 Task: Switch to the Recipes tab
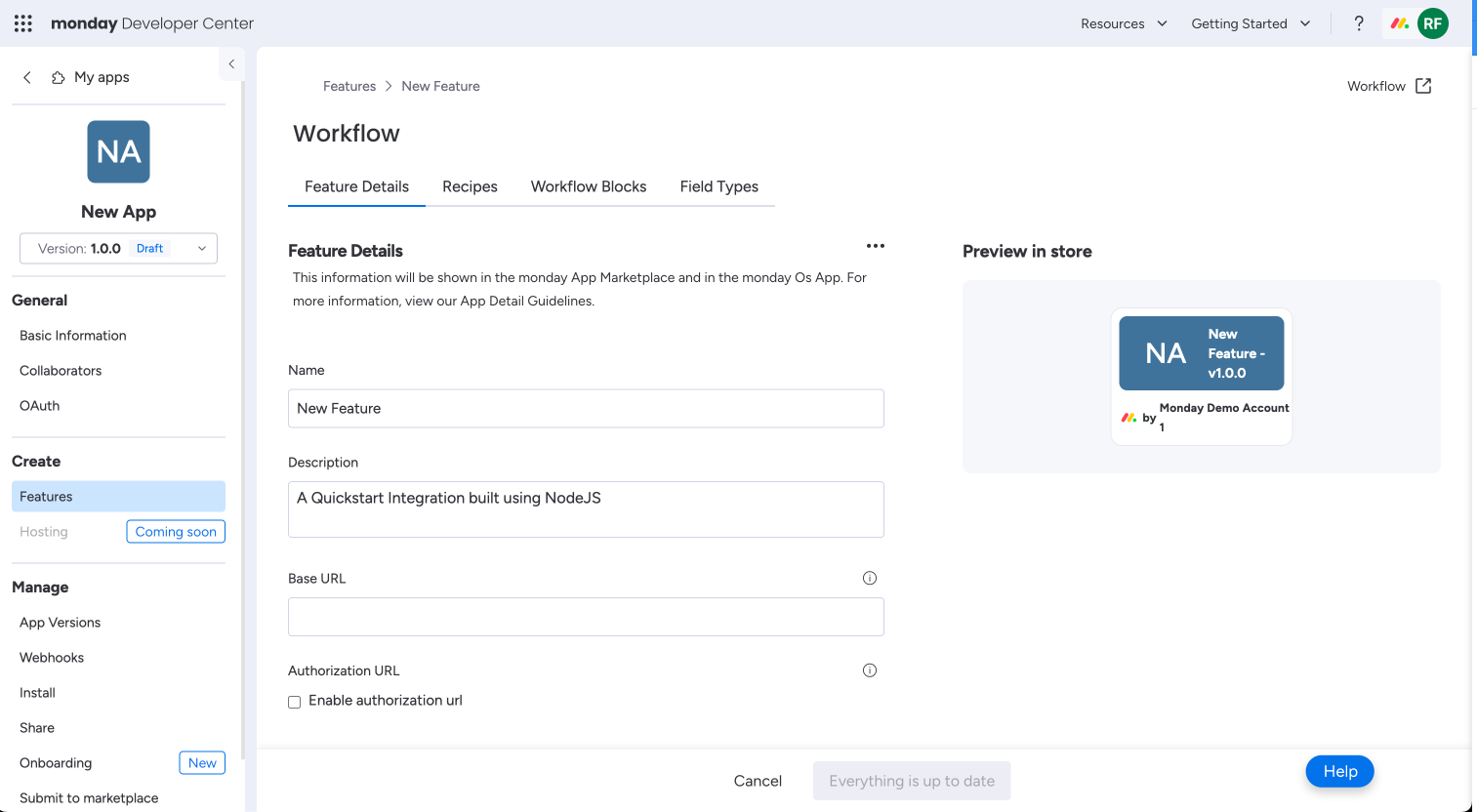click(x=470, y=186)
